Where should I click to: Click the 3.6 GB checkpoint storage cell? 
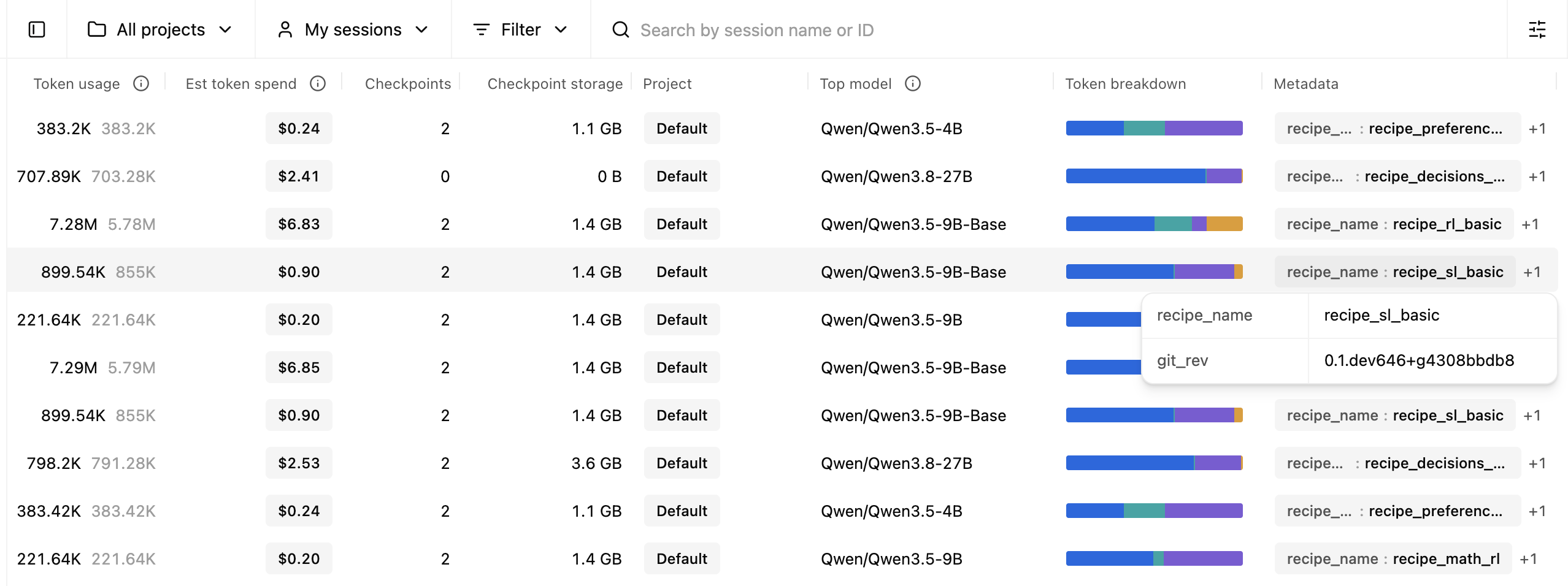596,463
